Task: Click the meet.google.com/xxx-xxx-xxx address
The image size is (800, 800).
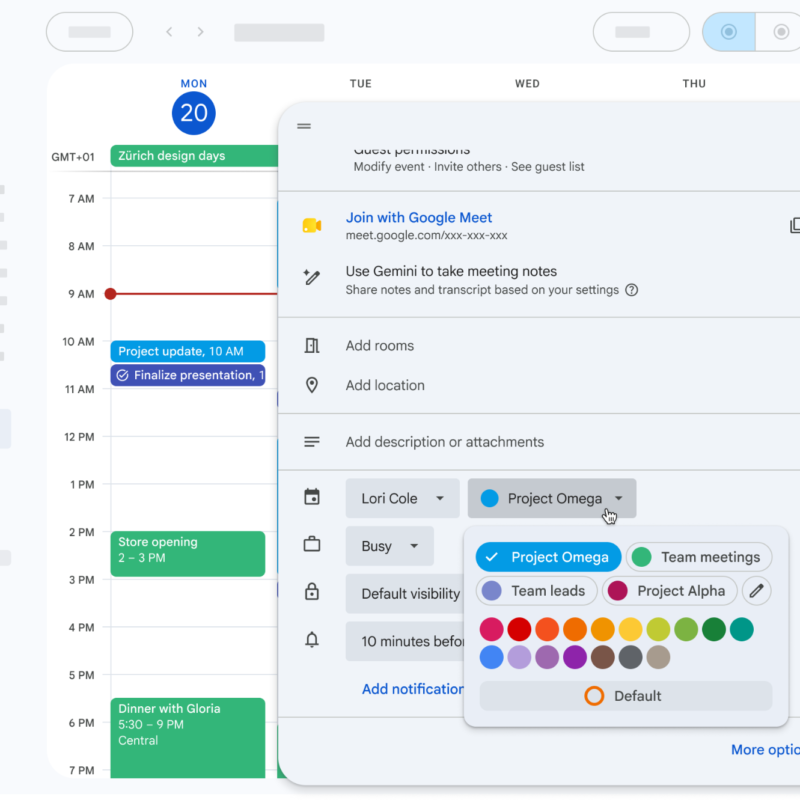Action: pyautogui.click(x=427, y=236)
